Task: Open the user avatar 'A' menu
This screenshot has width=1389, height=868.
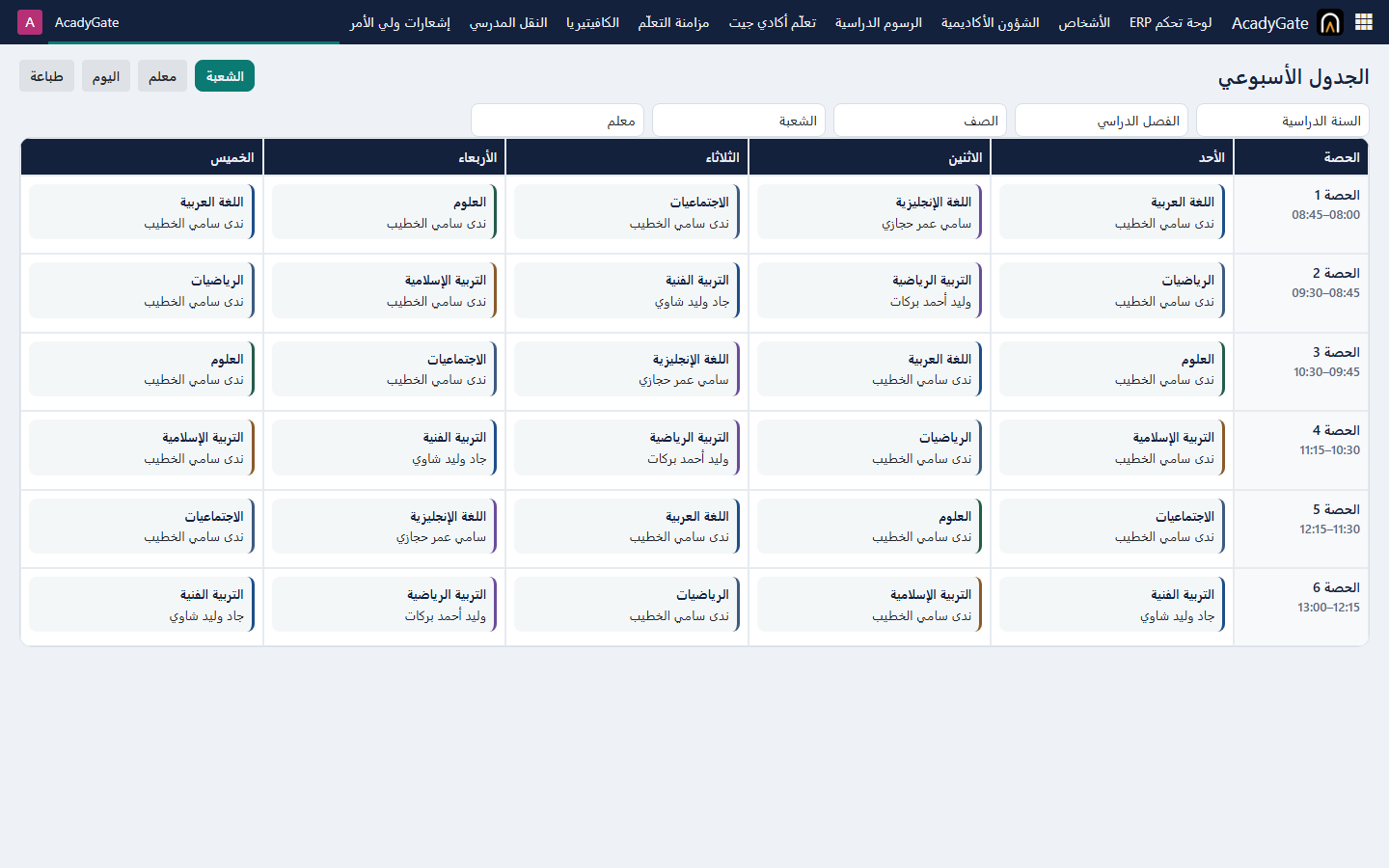Action: [30, 22]
